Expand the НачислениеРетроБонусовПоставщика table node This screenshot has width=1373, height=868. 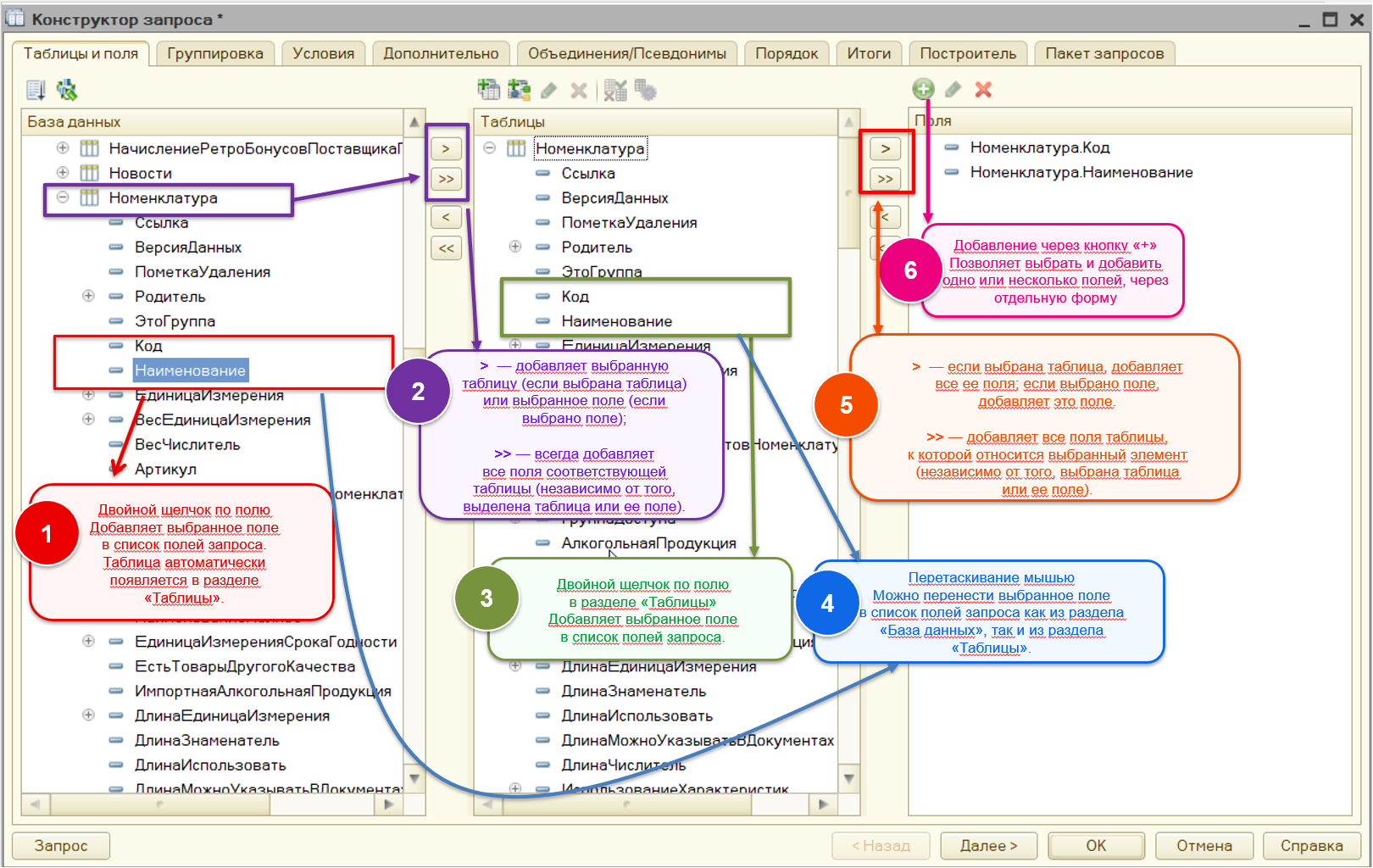pyautogui.click(x=63, y=147)
